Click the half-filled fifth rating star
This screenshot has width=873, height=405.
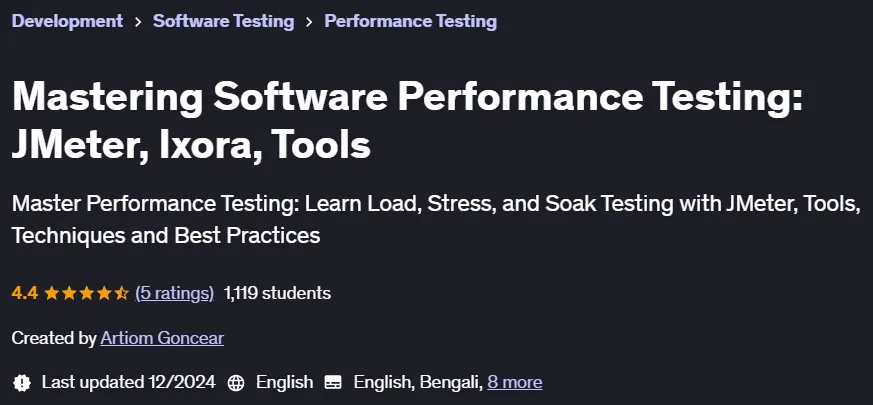(x=121, y=293)
